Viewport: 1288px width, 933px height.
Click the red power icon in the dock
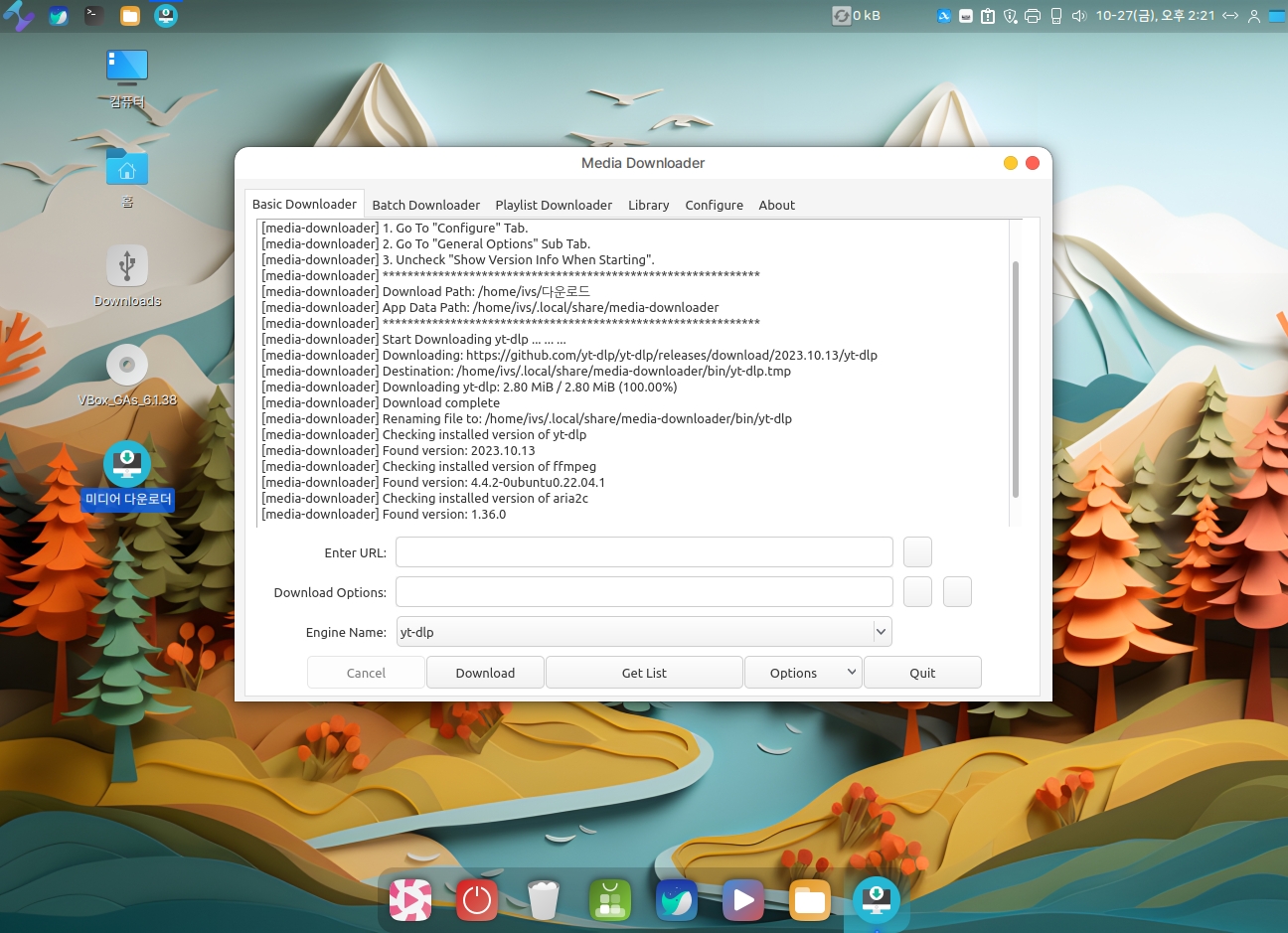(477, 900)
